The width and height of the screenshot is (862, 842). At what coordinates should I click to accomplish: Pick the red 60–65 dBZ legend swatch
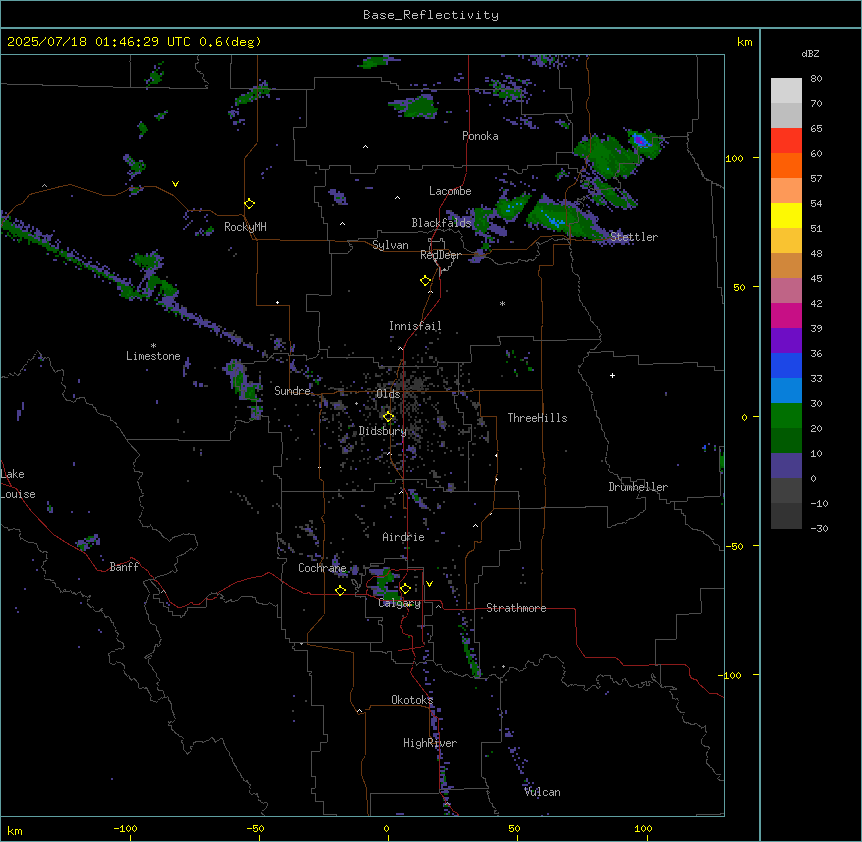click(x=786, y=140)
